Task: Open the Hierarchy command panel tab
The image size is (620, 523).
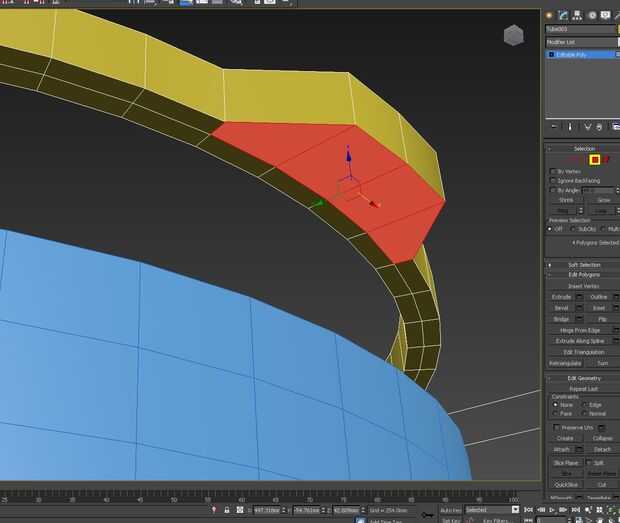Action: [x=577, y=15]
